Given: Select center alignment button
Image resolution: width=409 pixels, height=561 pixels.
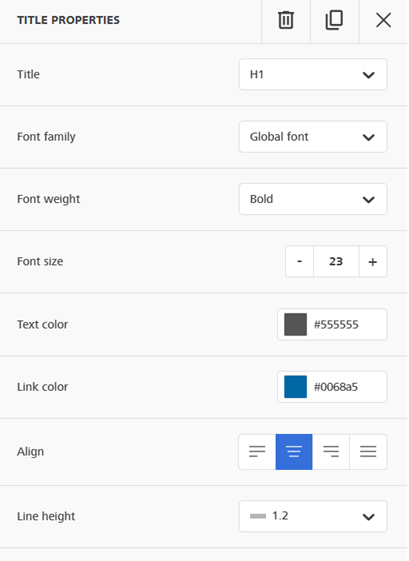Looking at the screenshot, I should (294, 452).
